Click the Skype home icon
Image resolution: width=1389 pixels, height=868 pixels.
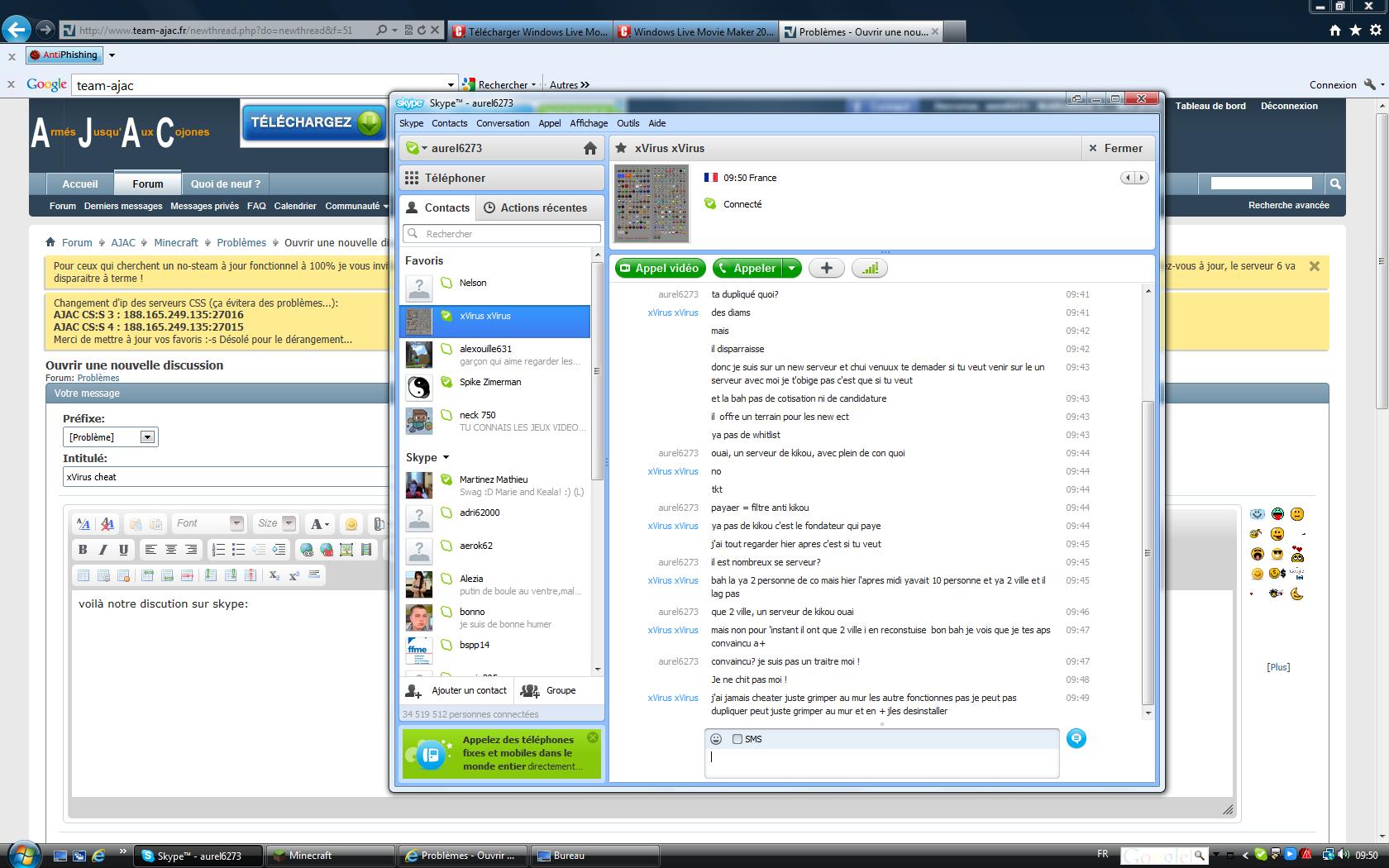pos(589,149)
